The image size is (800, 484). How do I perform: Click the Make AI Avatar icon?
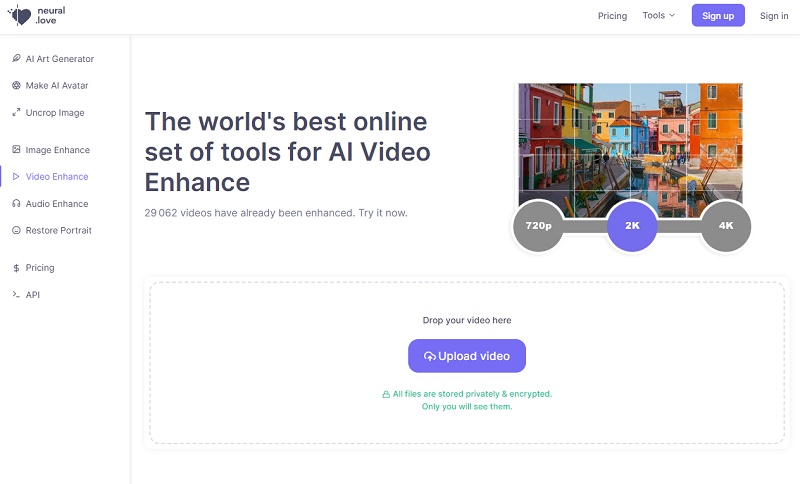pos(16,85)
